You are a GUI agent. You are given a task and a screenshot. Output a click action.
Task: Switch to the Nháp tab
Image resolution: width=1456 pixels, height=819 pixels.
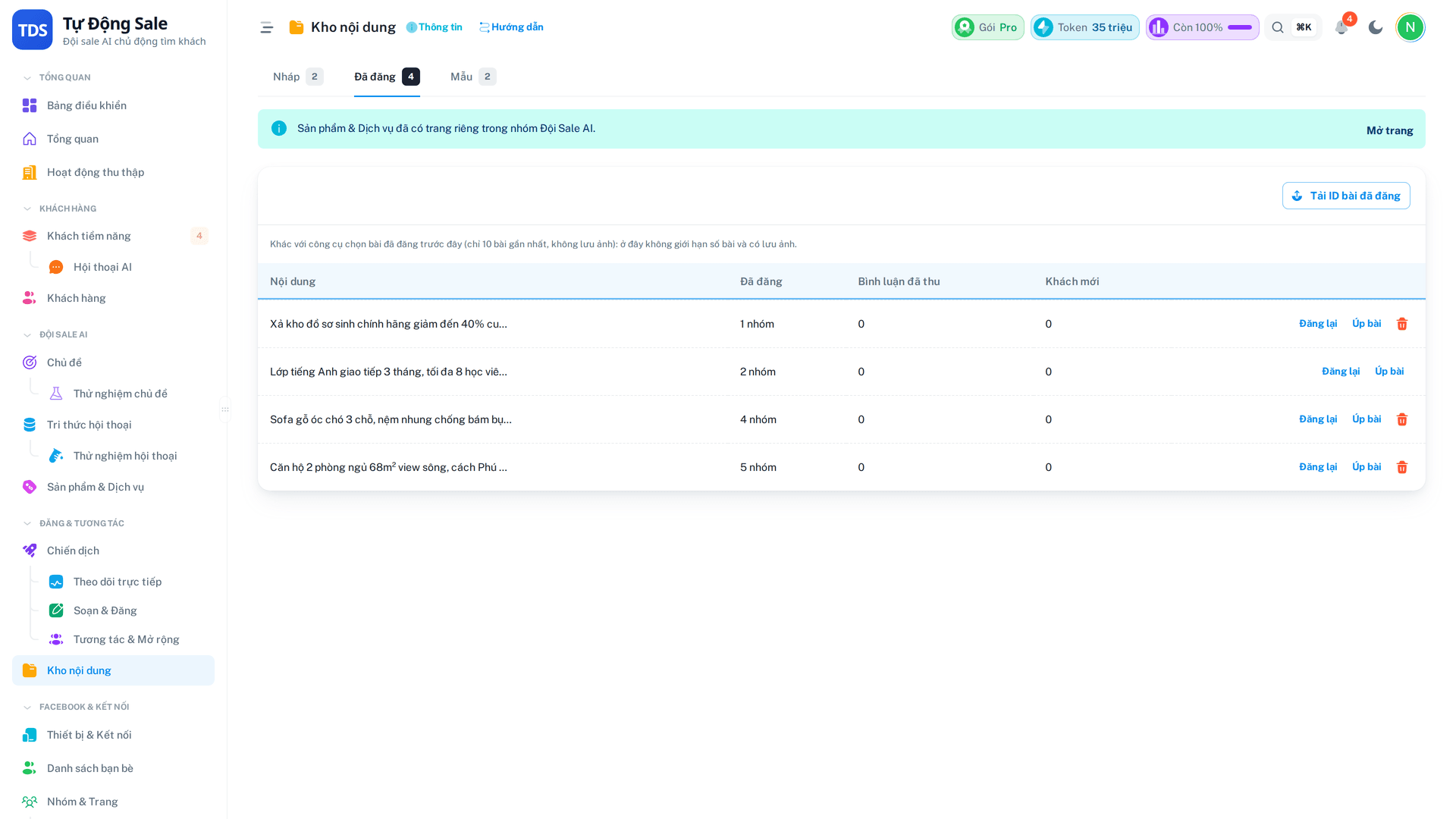[298, 77]
